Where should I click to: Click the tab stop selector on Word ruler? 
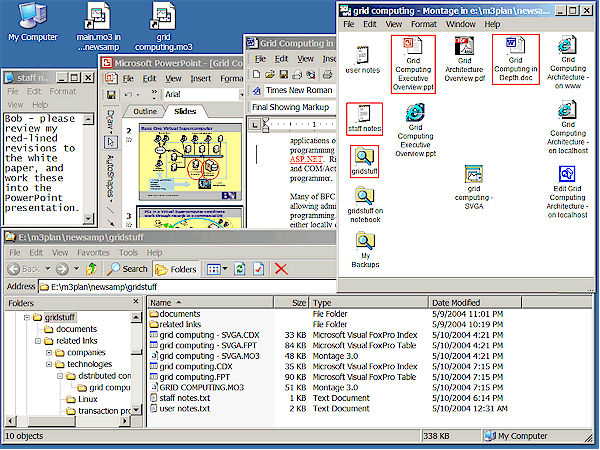[x=254, y=124]
